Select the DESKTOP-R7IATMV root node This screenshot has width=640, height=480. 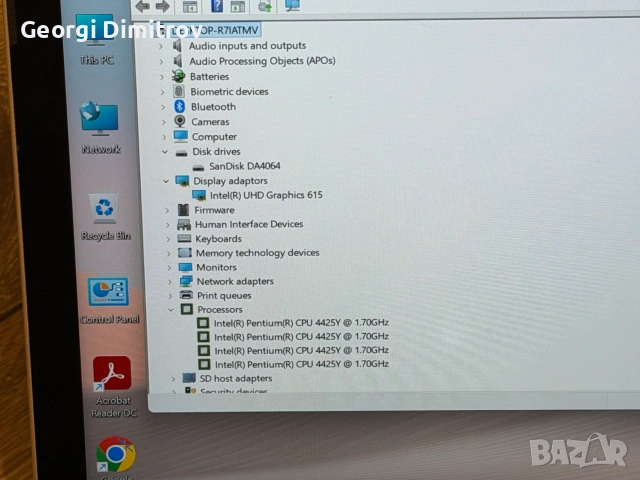215,30
